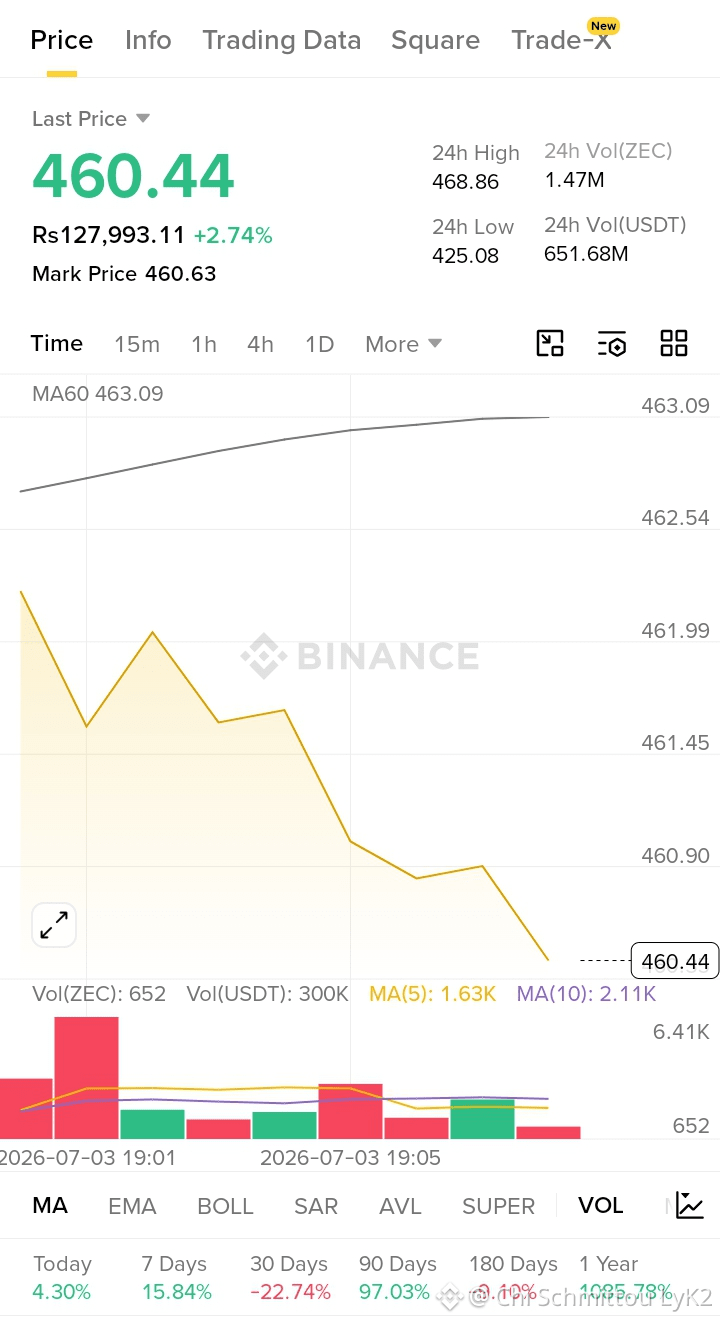This screenshot has width=720, height=1322.
Task: Expand the chart to fullscreen
Action: (x=54, y=925)
